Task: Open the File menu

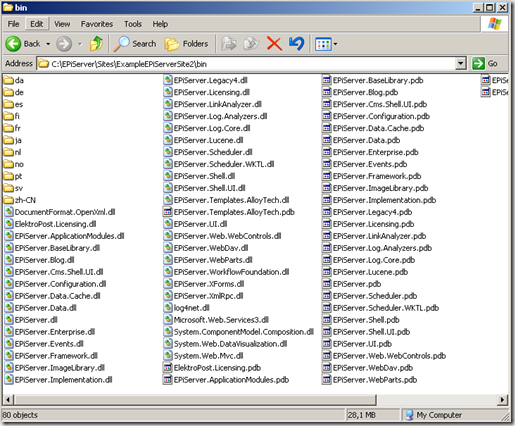Action: (x=13, y=24)
